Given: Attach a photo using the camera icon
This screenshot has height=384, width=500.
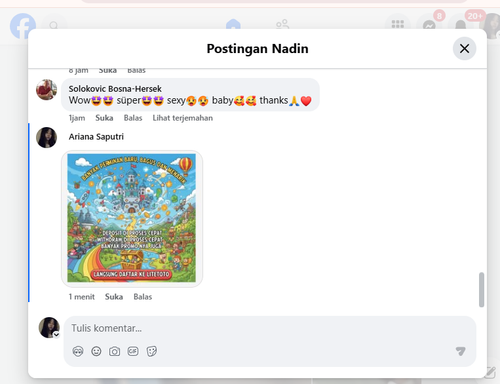Looking at the screenshot, I should click(x=114, y=351).
